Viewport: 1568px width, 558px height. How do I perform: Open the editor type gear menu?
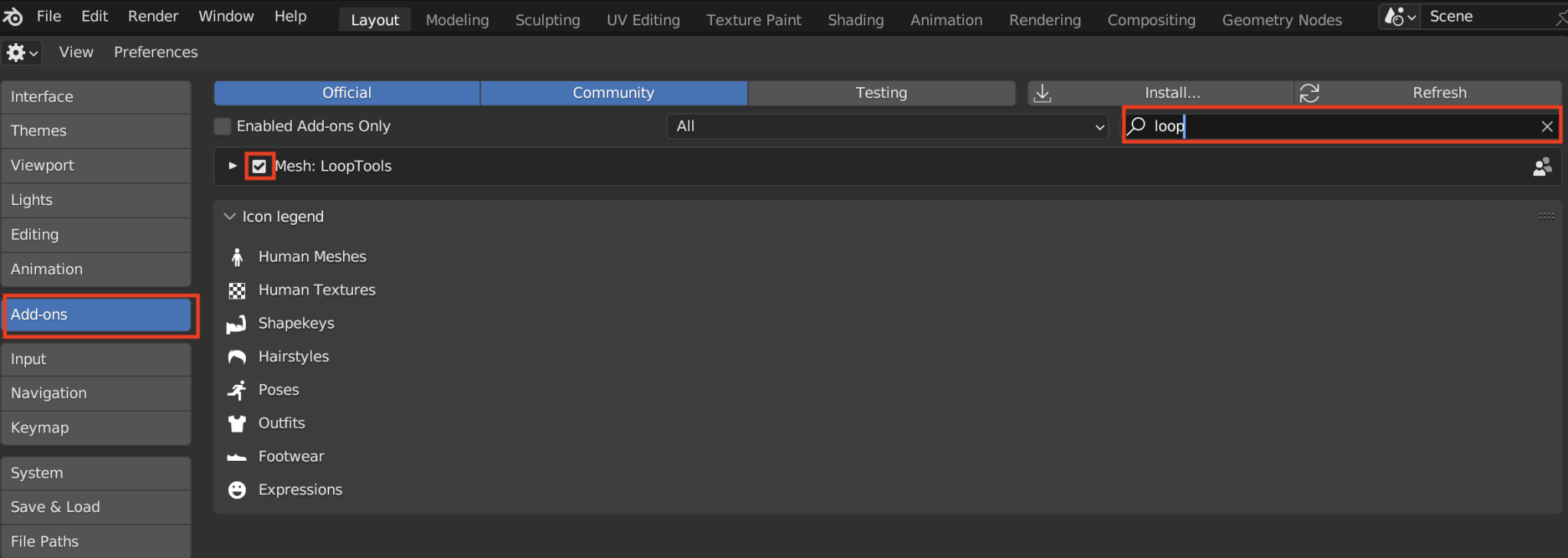pos(21,52)
